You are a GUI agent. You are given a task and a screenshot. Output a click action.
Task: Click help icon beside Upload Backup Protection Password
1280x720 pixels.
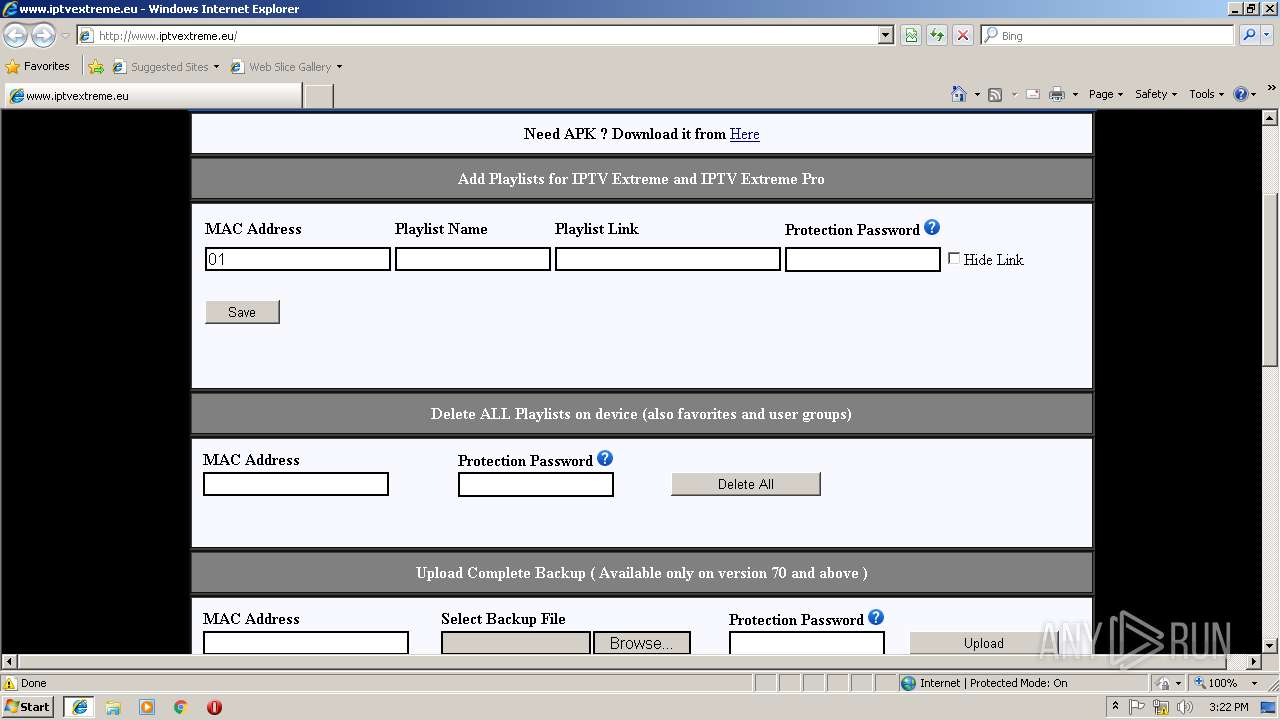pos(876,618)
